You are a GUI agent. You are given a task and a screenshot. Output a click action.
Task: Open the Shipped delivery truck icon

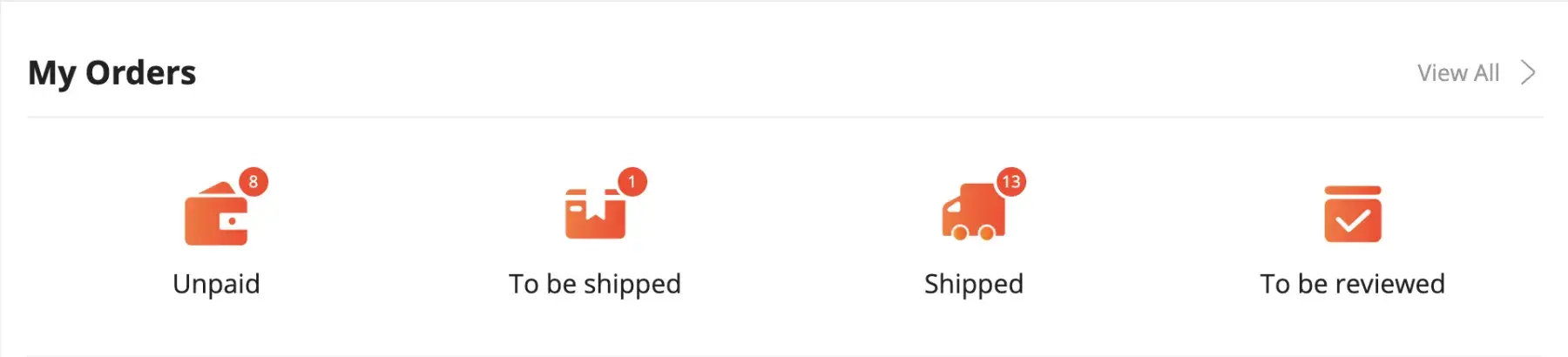(x=972, y=214)
